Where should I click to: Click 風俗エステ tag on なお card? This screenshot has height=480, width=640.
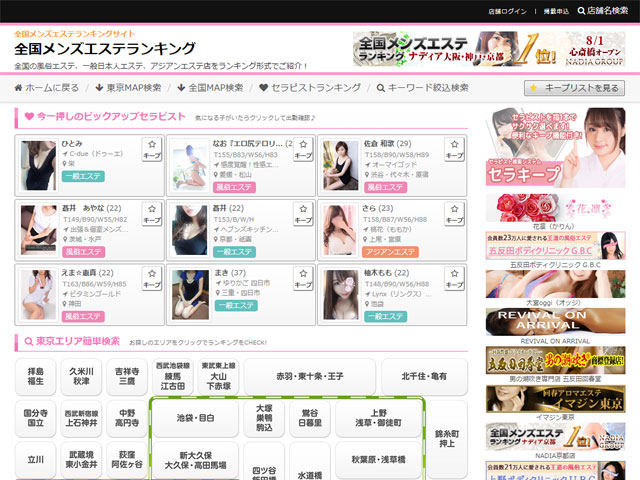pyautogui.click(x=234, y=187)
